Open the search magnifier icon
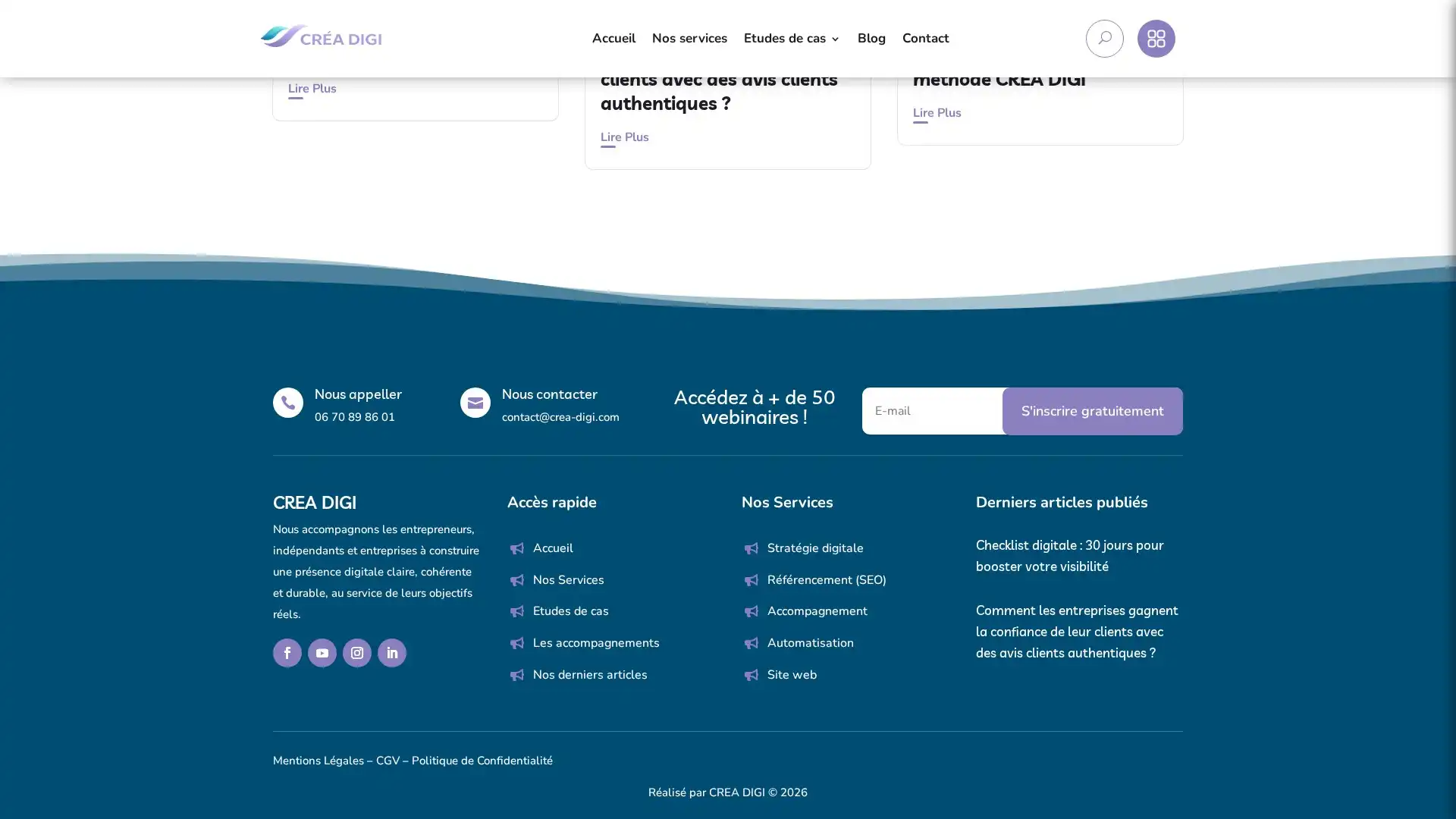This screenshot has width=1456, height=819. (1104, 39)
